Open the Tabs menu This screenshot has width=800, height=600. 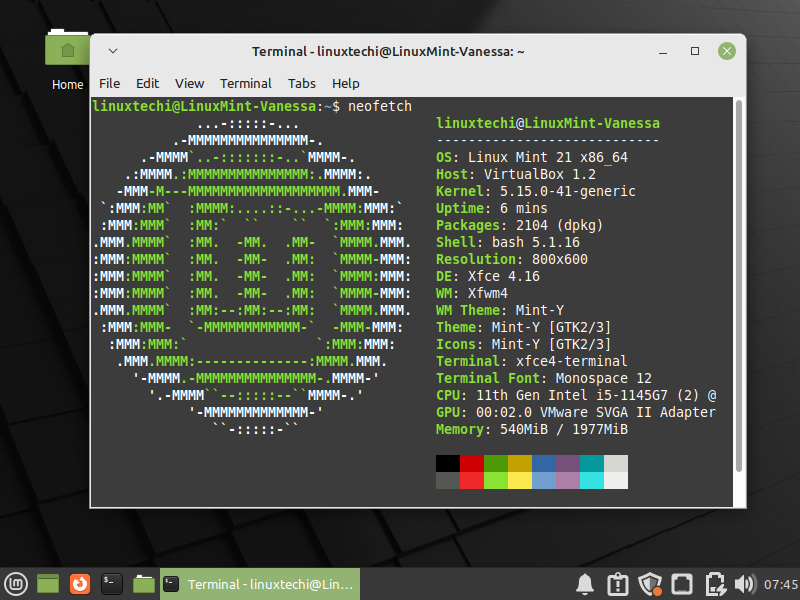(302, 83)
